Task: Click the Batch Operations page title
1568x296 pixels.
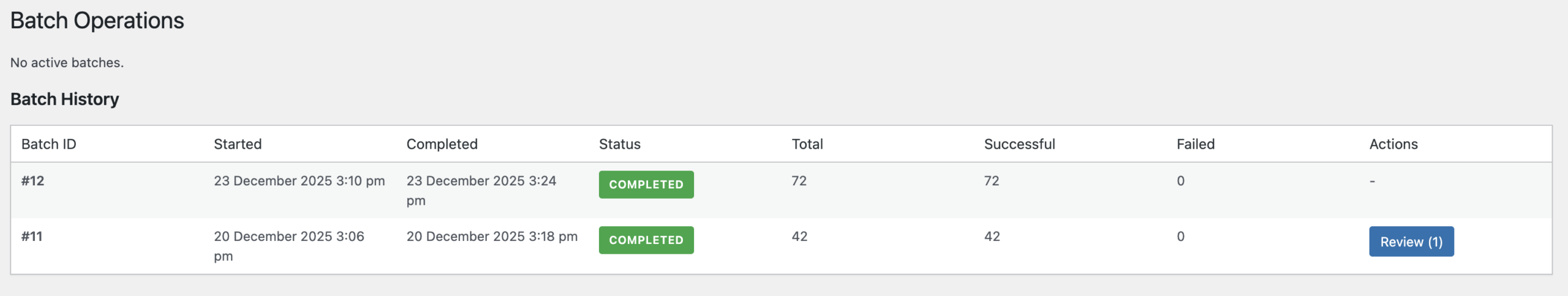Action: click(x=97, y=21)
